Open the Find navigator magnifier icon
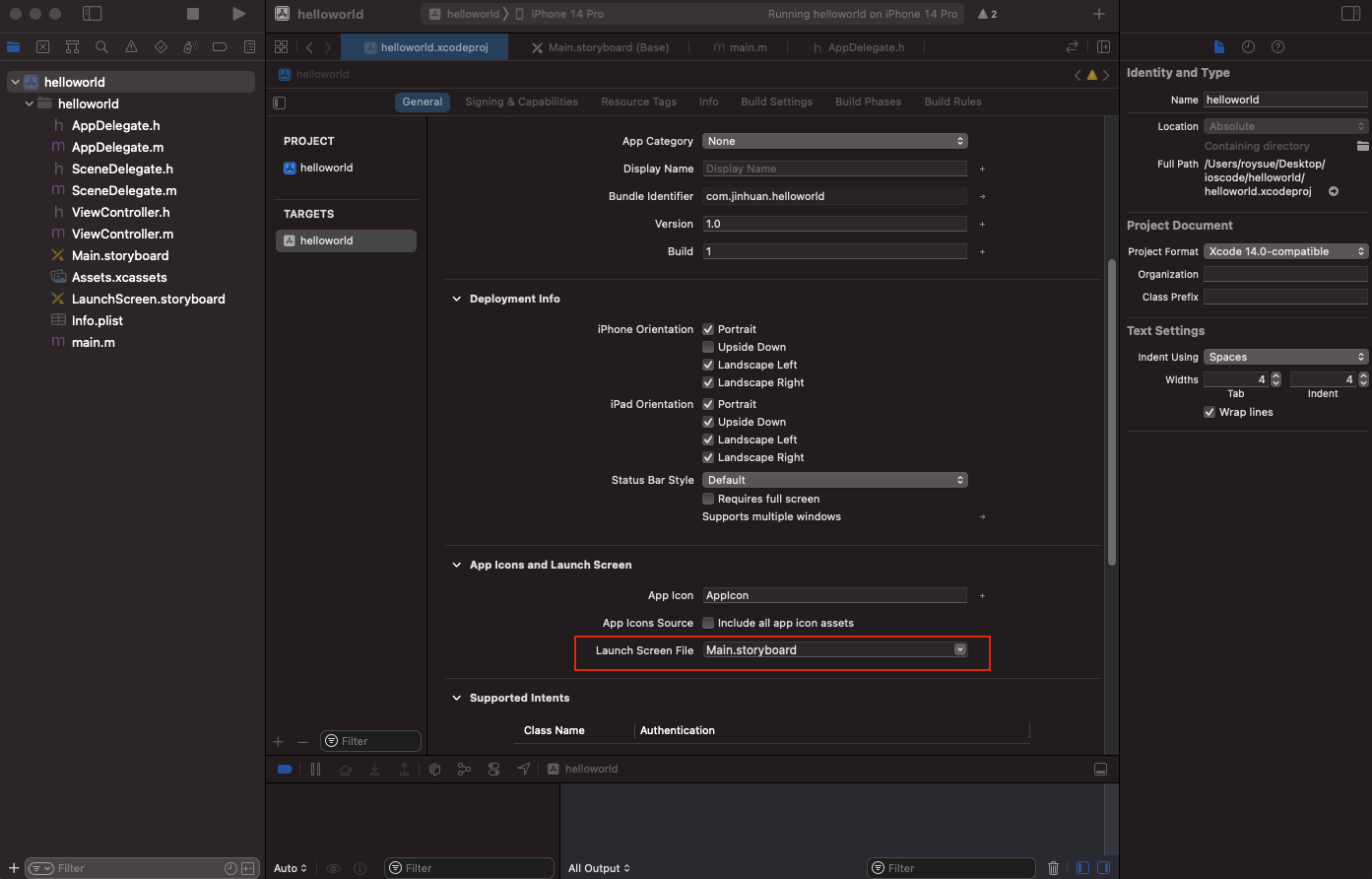 [101, 47]
